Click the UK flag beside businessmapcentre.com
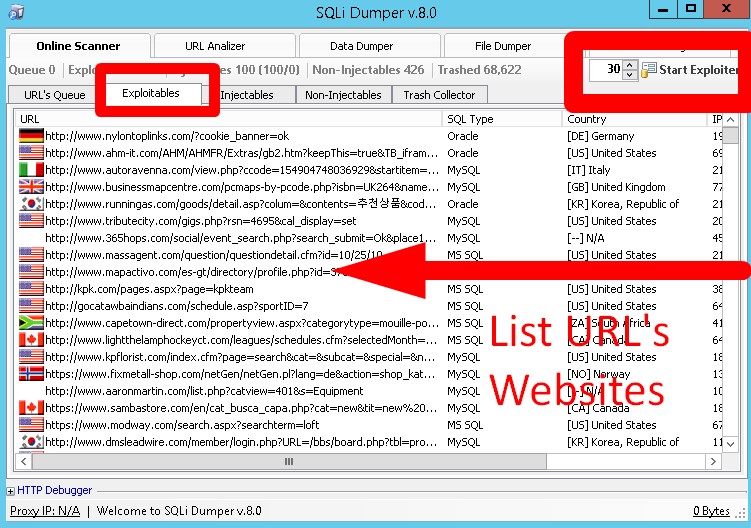Viewport: 751px width, 528px height. pyautogui.click(x=31, y=187)
